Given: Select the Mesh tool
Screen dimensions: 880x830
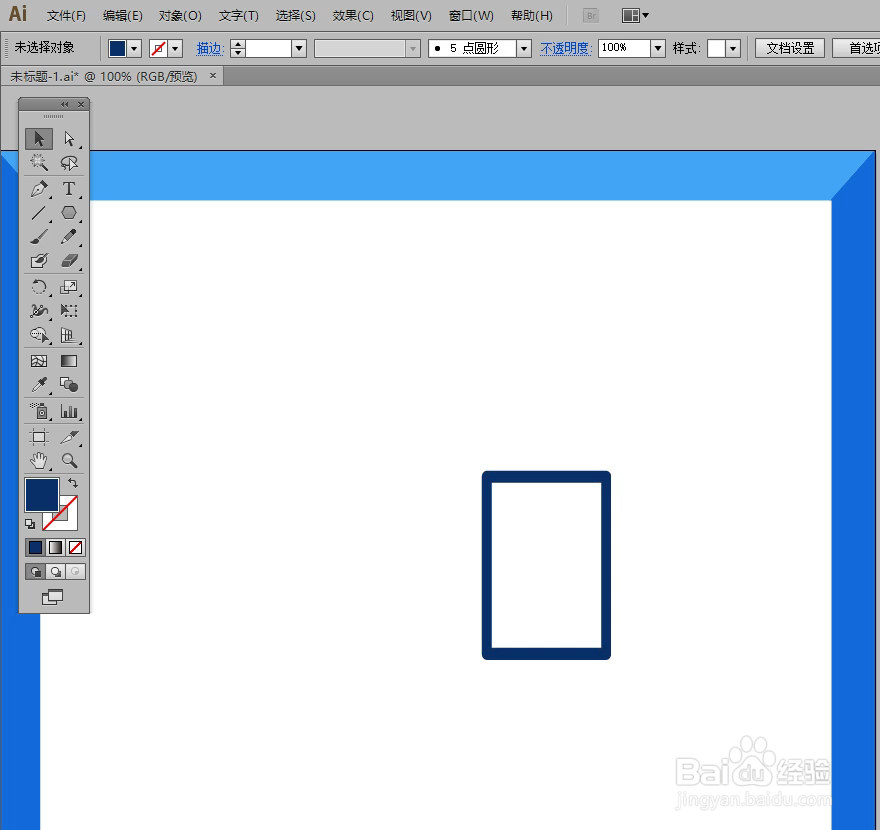Looking at the screenshot, I should tap(39, 361).
